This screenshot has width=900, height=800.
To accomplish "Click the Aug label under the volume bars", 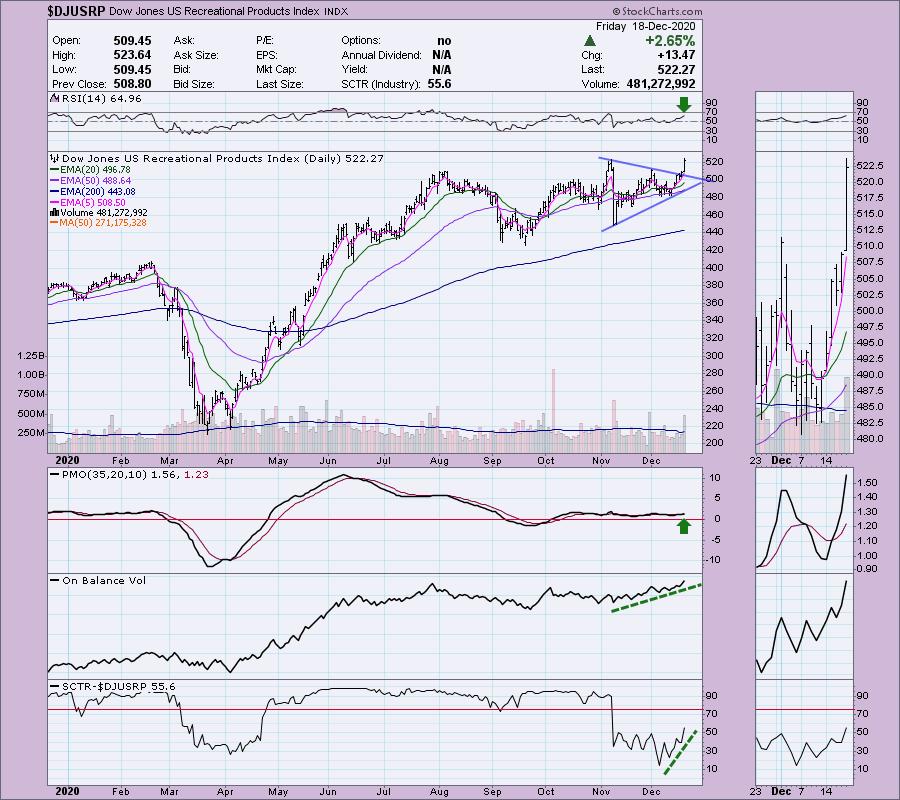I will coord(439,461).
